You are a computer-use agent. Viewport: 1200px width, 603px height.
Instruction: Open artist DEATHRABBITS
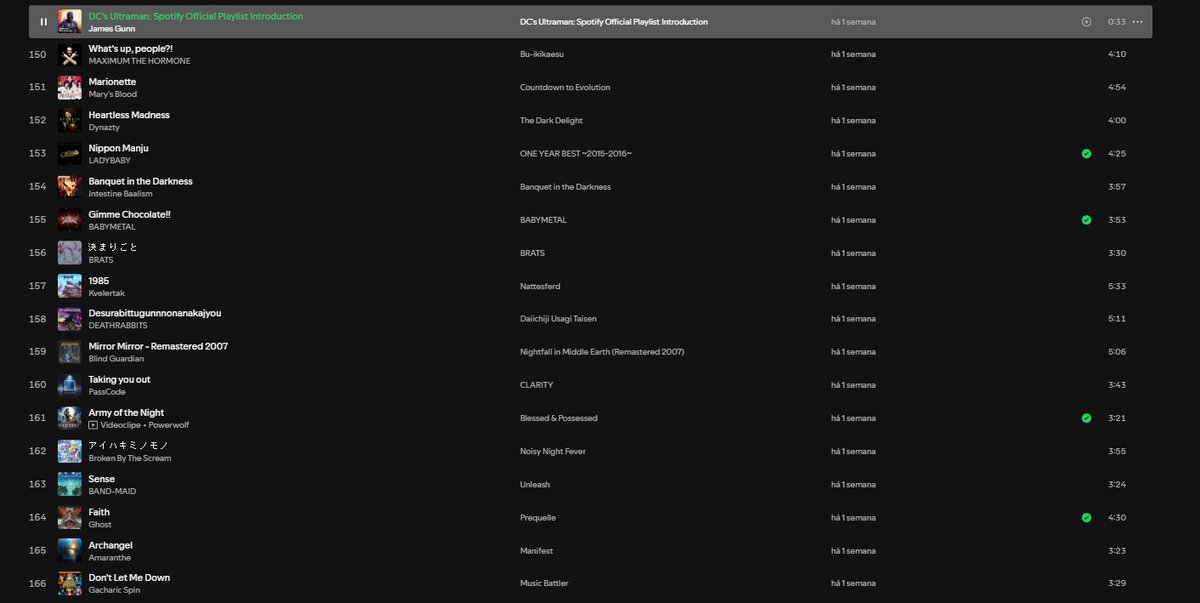[120, 326]
